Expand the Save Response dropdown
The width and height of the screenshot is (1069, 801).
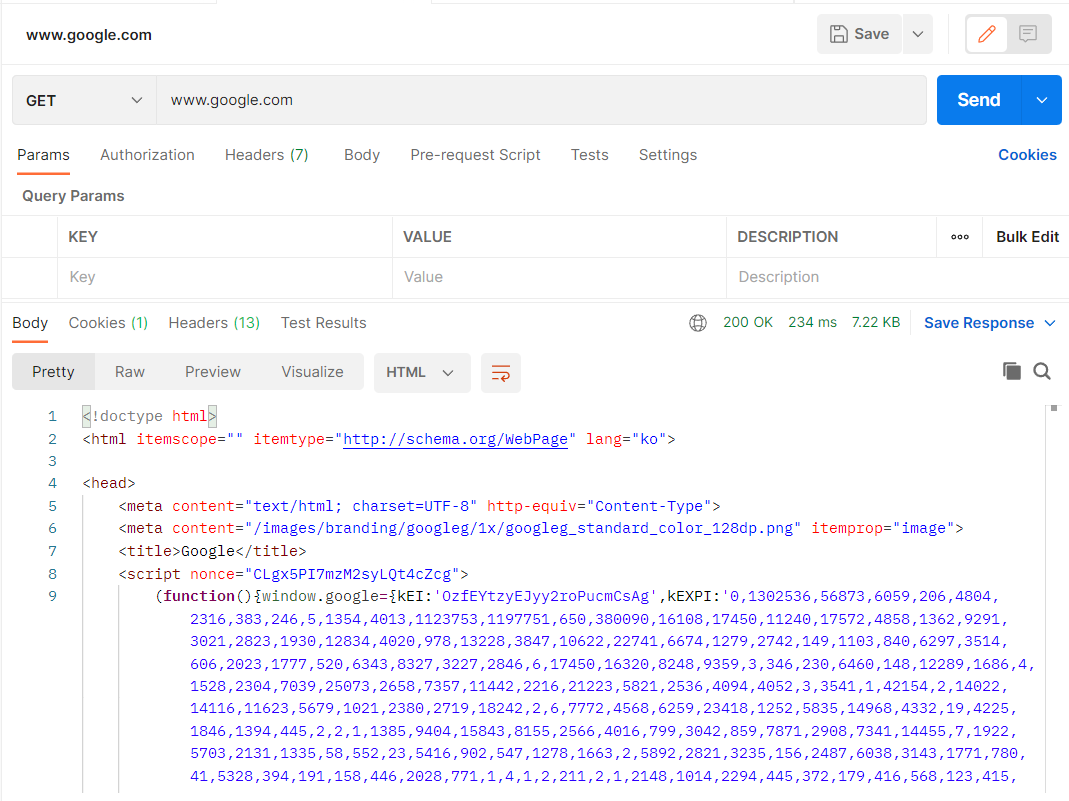point(1050,323)
